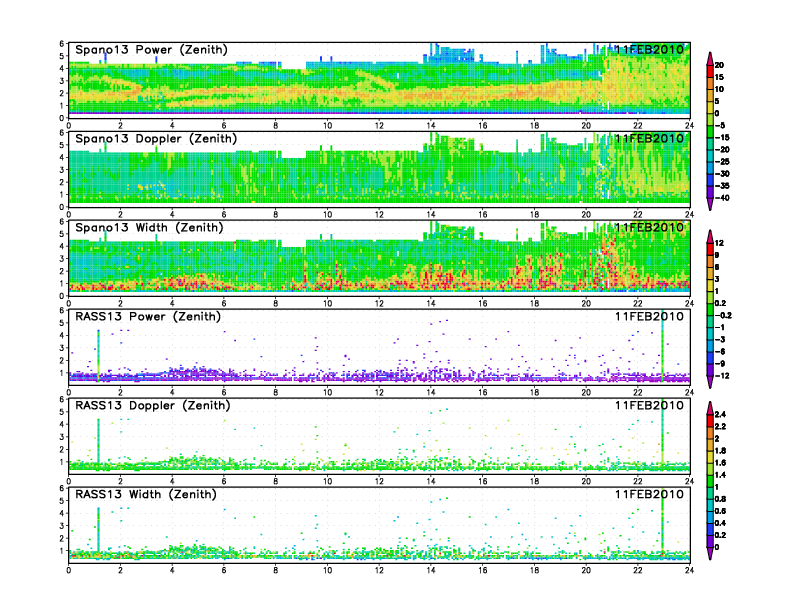The image size is (792, 612).
Task: Click the RASS13 Width (Zenith) panel title
Action: click(145, 494)
